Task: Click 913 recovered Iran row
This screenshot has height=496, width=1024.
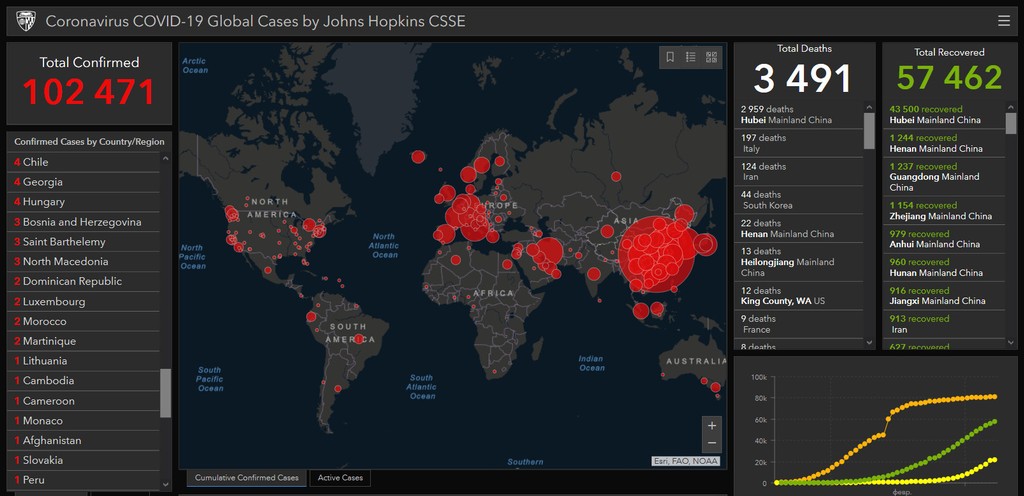Action: click(944, 324)
